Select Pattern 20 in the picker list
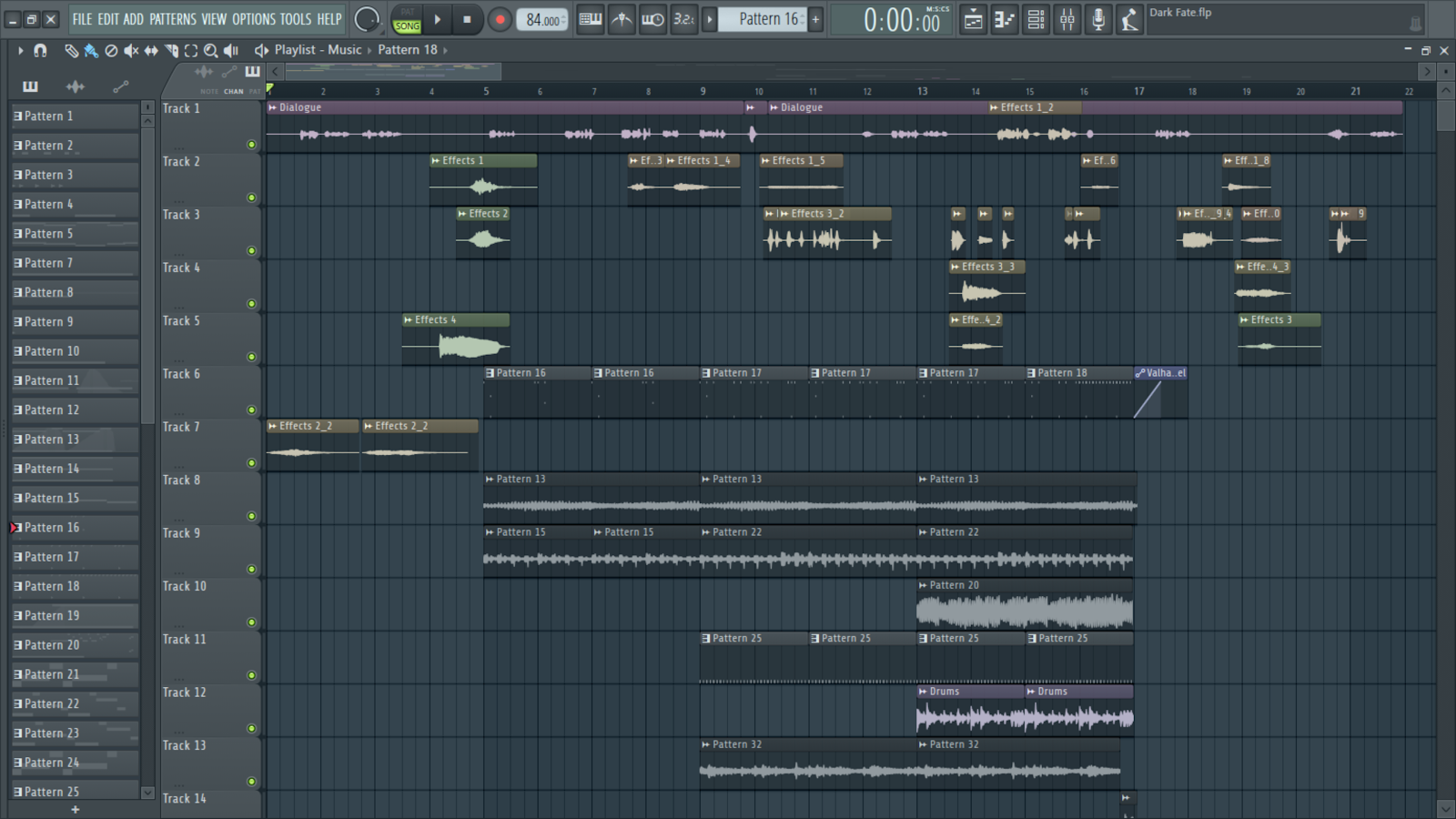Image resolution: width=1456 pixels, height=819 pixels. click(x=76, y=645)
